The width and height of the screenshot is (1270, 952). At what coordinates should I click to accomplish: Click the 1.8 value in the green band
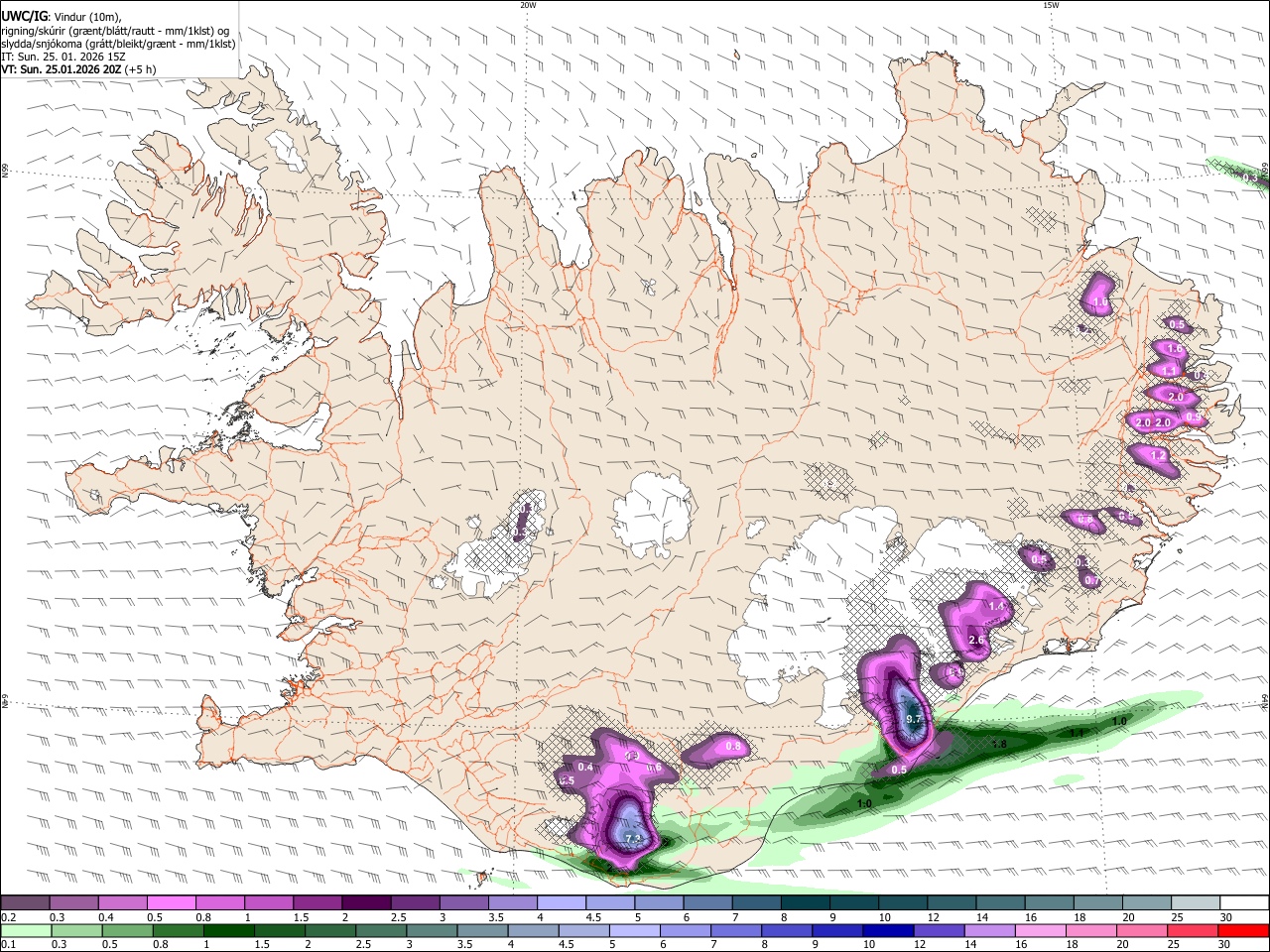pos(999,744)
